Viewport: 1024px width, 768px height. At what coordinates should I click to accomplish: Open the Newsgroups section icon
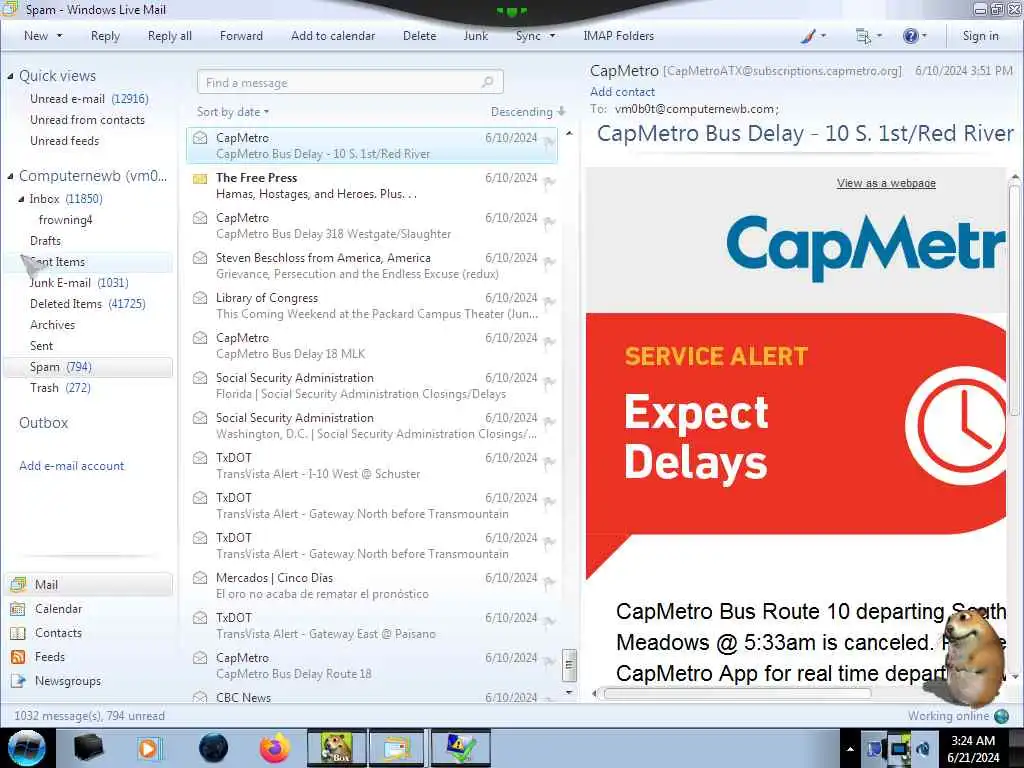click(x=18, y=681)
